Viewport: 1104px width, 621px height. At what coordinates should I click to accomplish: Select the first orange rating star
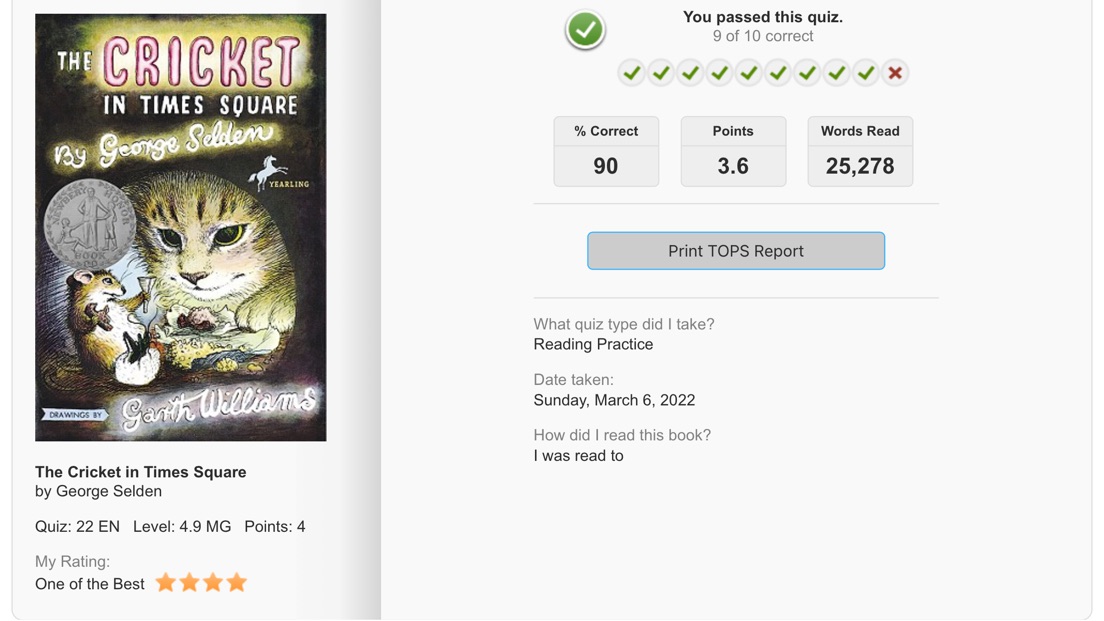point(165,582)
